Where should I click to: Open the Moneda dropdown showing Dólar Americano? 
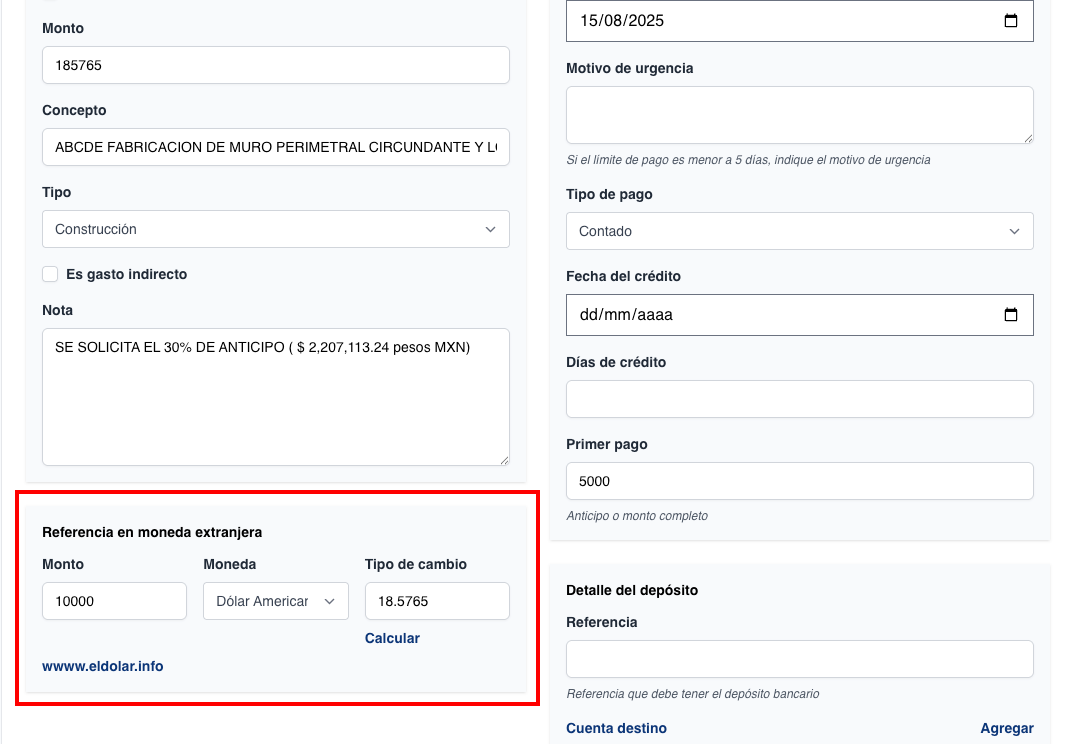tap(275, 601)
